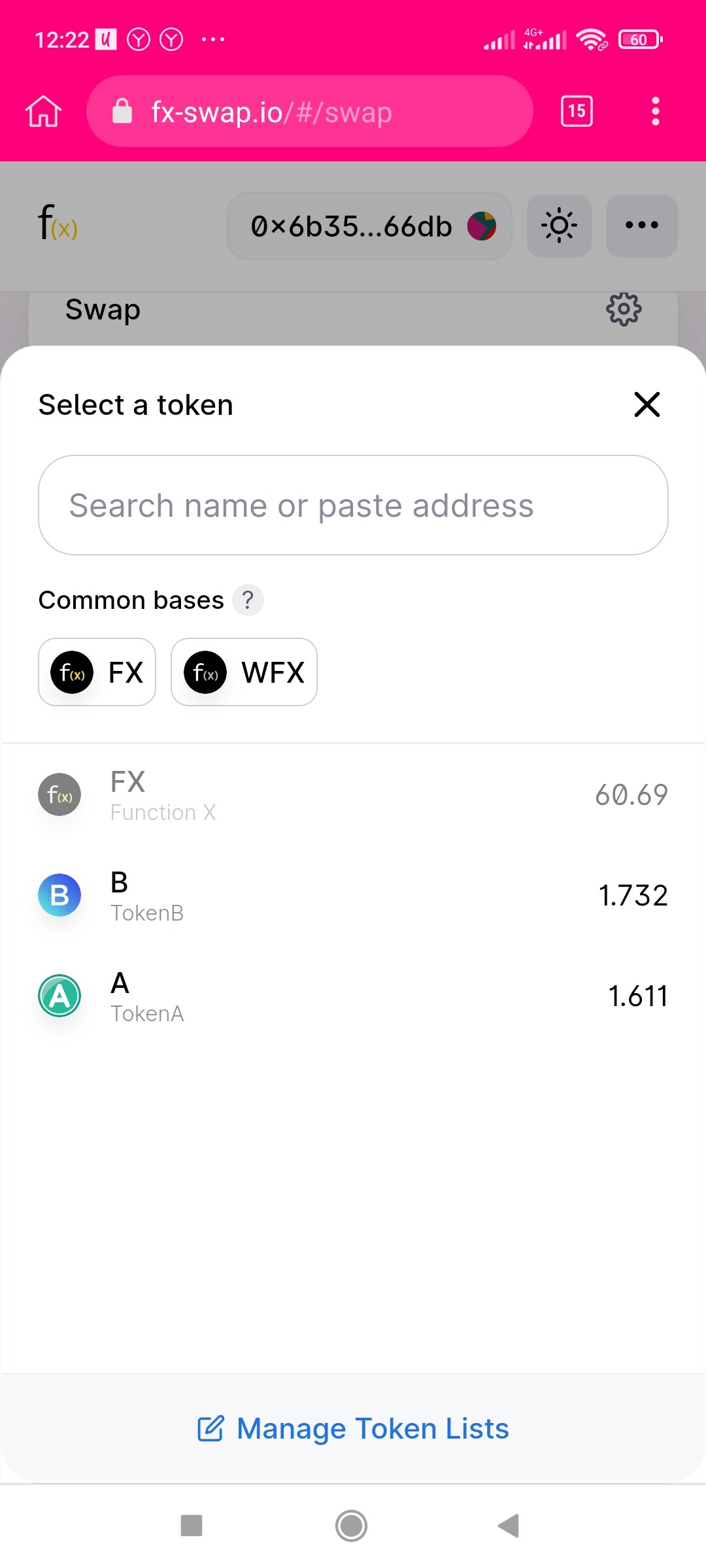Open wallet account 0x6b35...66db

click(x=369, y=226)
